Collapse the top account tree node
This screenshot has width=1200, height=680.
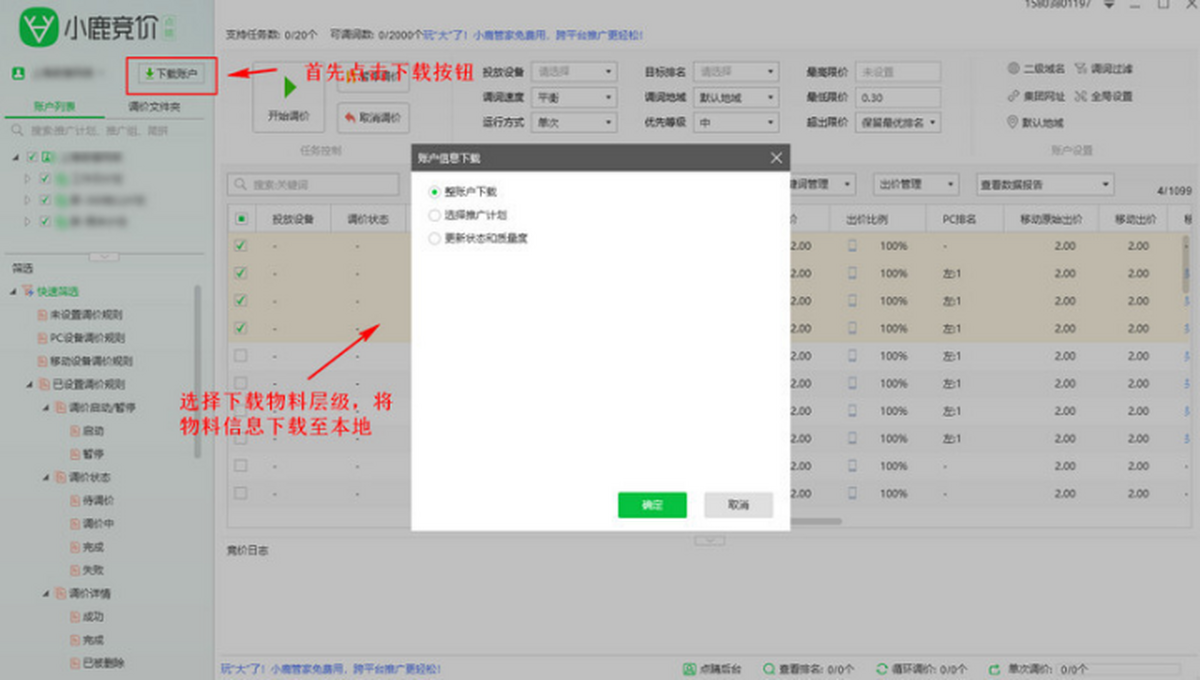coord(16,157)
